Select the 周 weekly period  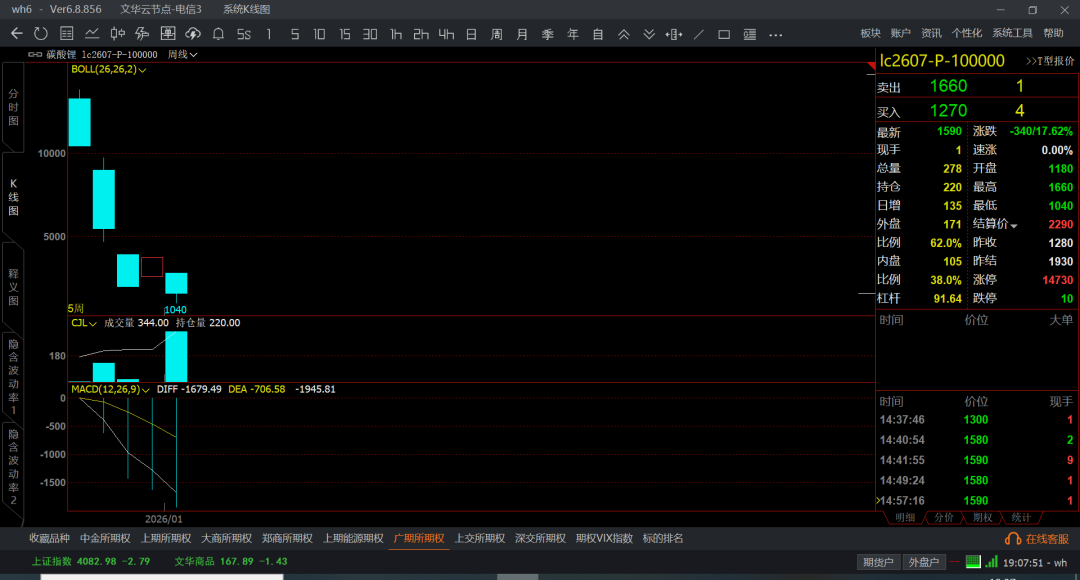pyautogui.click(x=497, y=34)
